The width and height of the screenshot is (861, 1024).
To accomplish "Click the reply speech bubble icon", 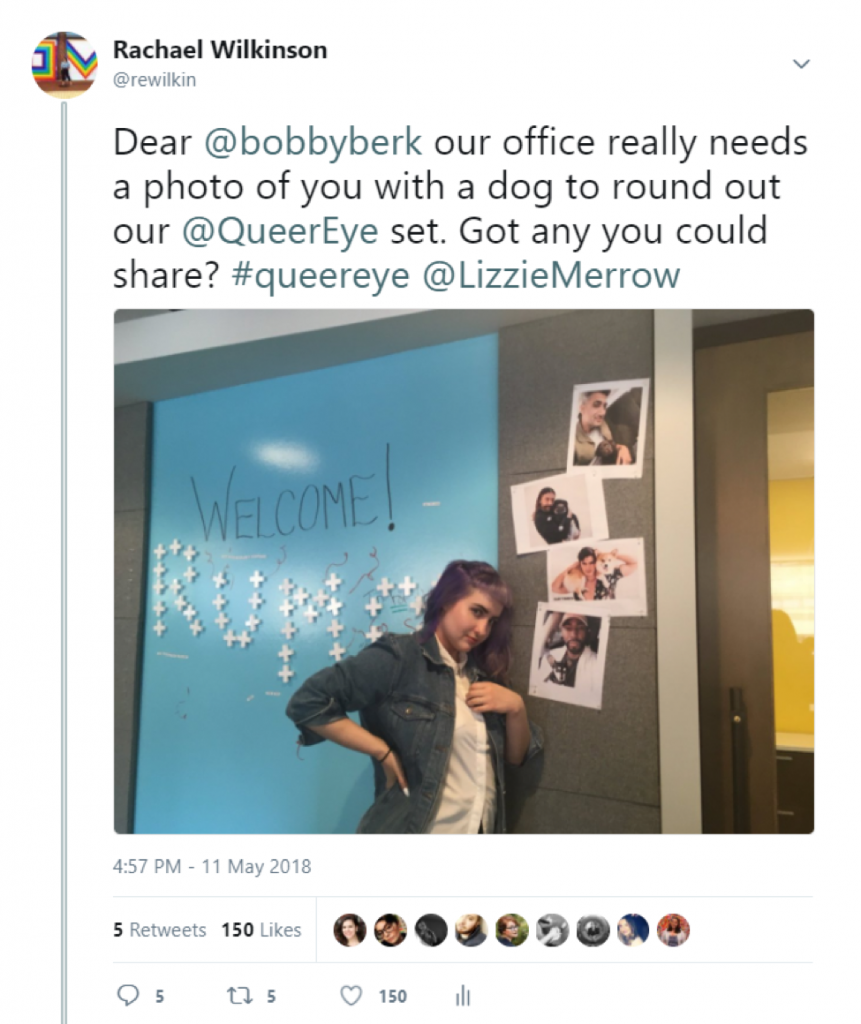I will (x=127, y=996).
